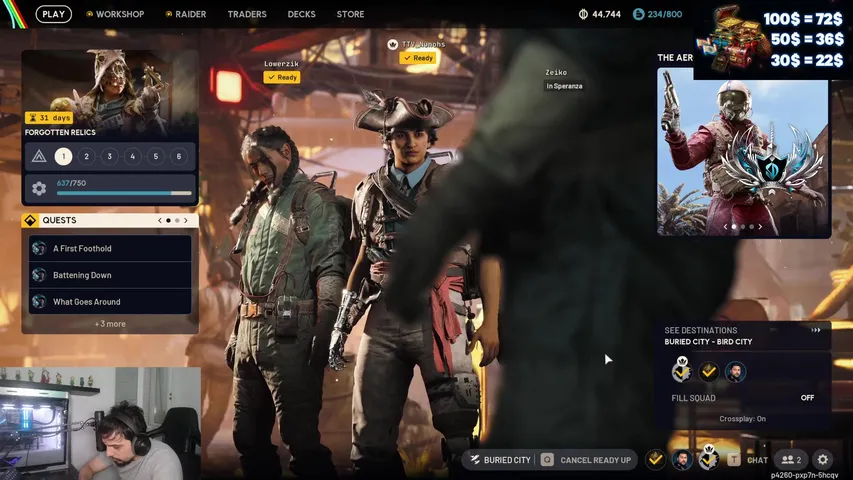Image resolution: width=853 pixels, height=480 pixels.
Task: Click the triangle icon before stage 1
Action: click(39, 157)
